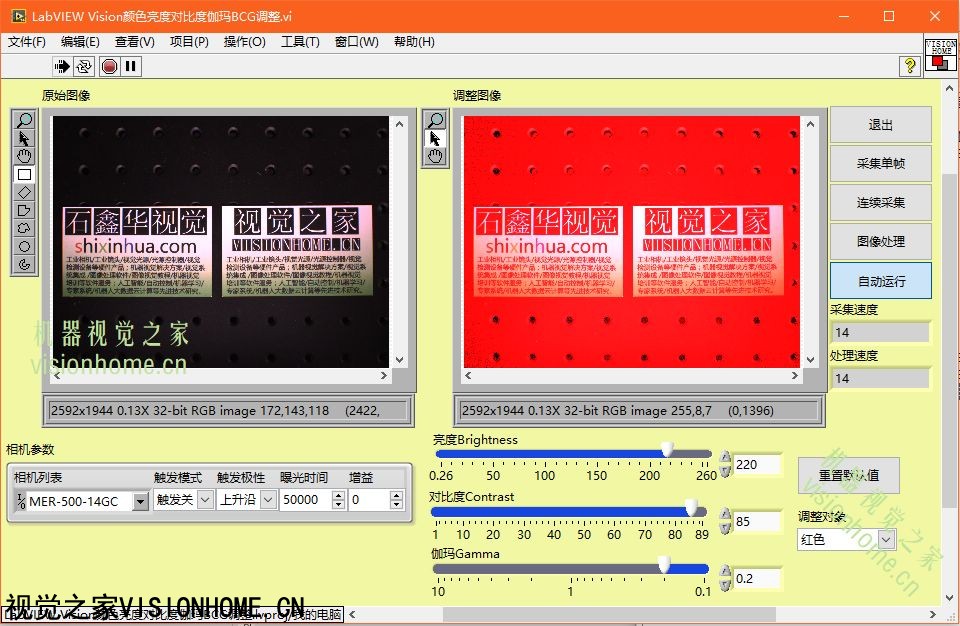This screenshot has width=960, height=626.
Task: Open the 帮助(H) menu
Action: (x=414, y=42)
